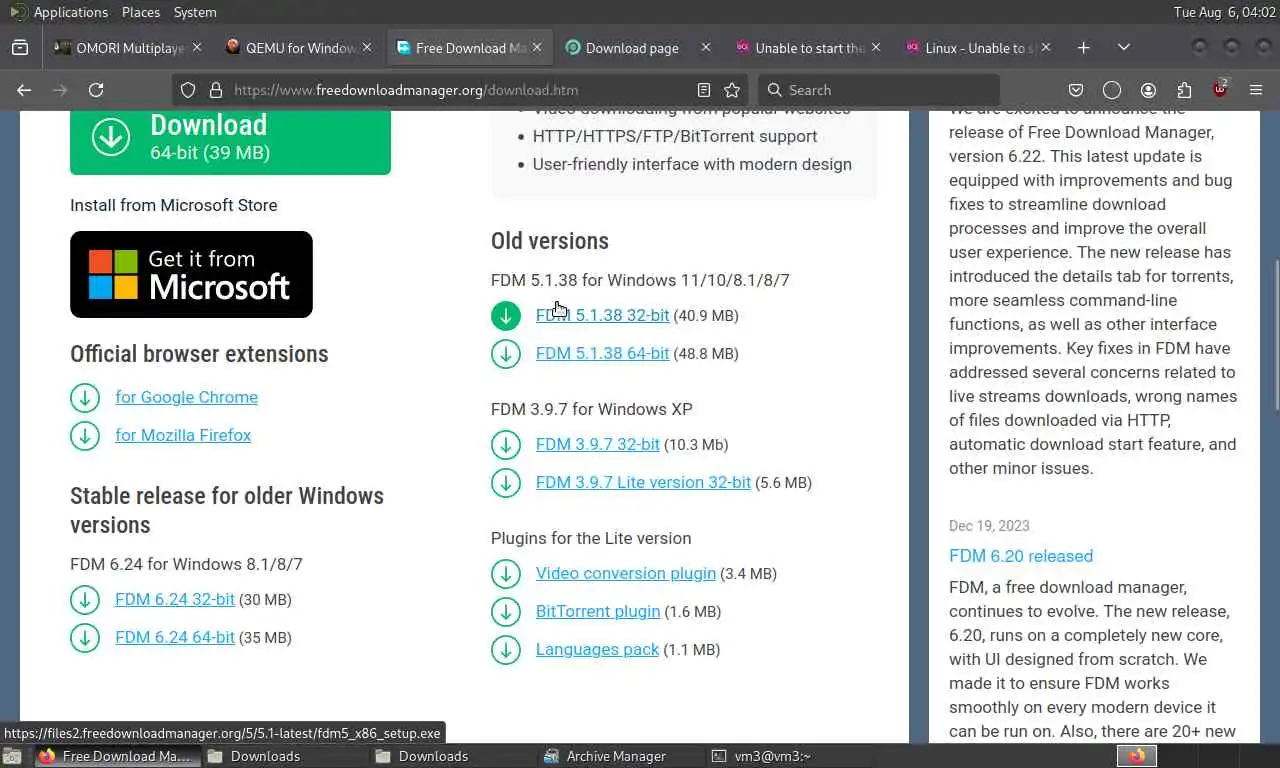
Task: Open the FDM 5.1.38 32-bit link
Action: (x=602, y=315)
